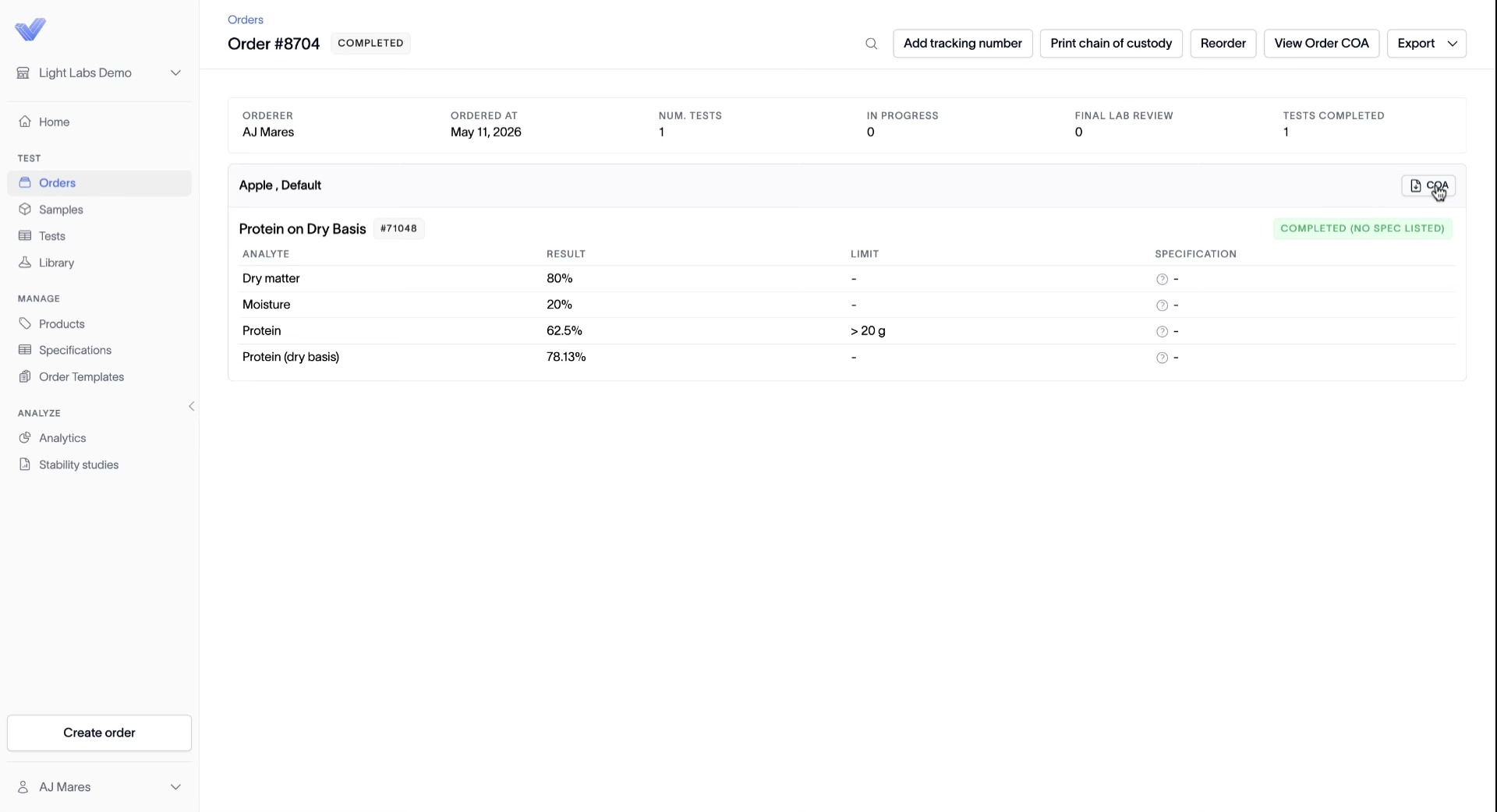The image size is (1497, 812).
Task: Open the COA document for Apple sample
Action: click(1428, 185)
